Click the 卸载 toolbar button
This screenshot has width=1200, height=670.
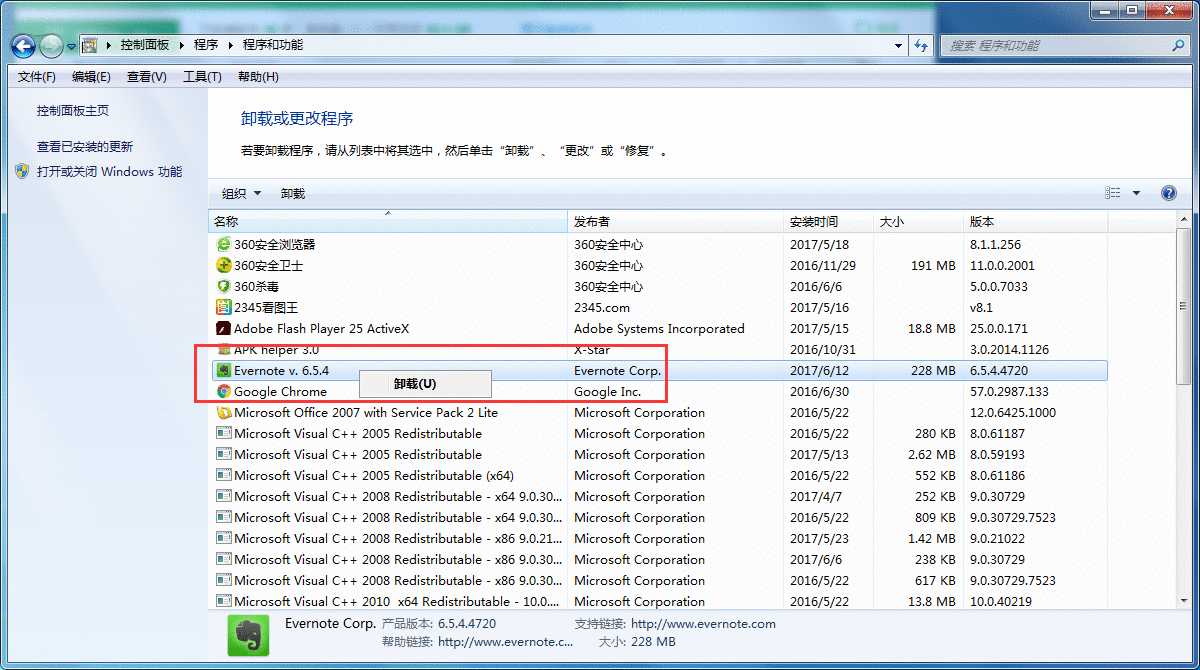click(293, 194)
